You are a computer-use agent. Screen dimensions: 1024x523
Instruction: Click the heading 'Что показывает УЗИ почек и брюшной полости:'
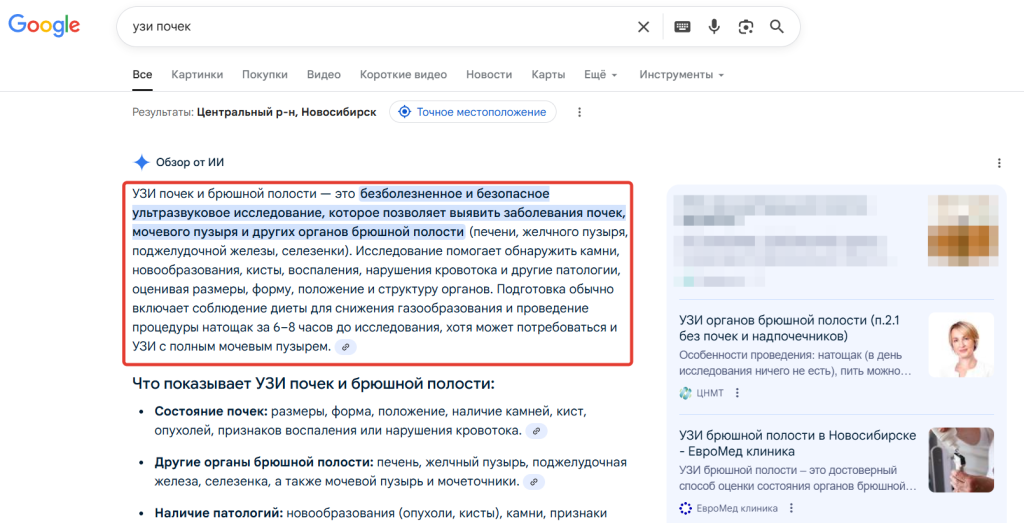(x=313, y=383)
